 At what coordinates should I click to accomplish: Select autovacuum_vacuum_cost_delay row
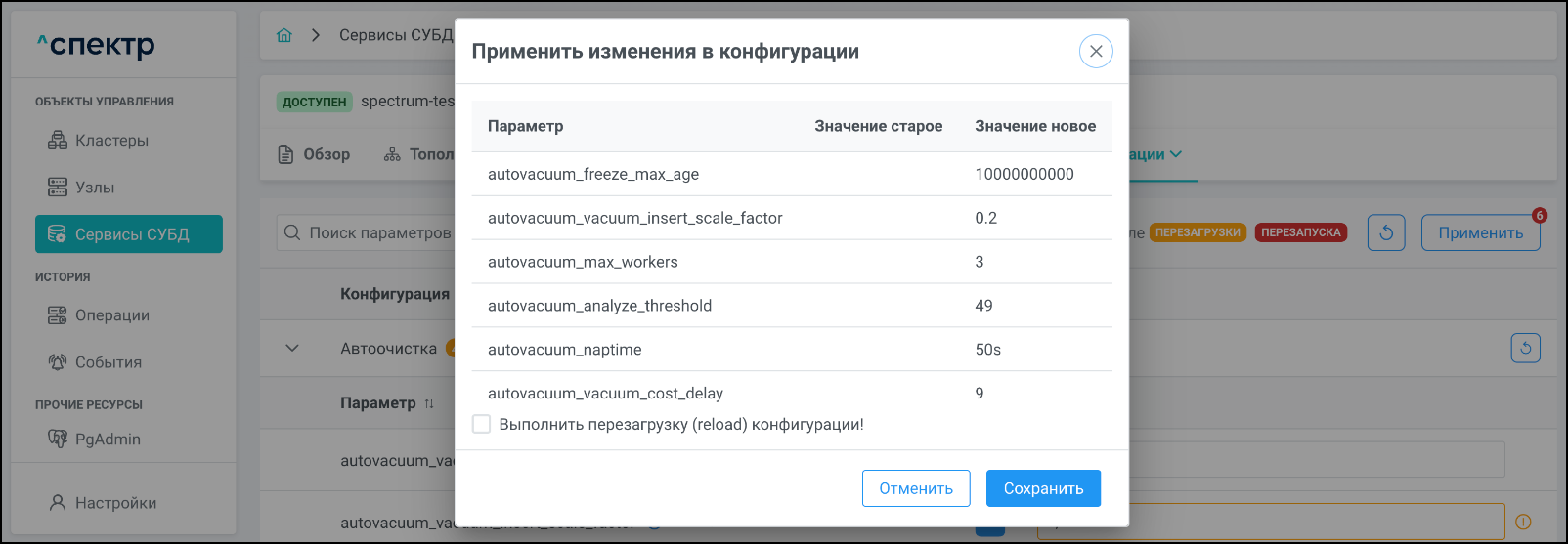coord(792,394)
